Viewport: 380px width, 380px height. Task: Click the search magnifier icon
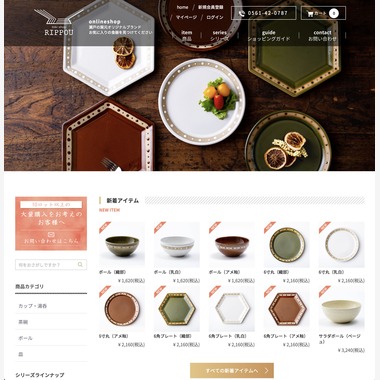[80, 265]
